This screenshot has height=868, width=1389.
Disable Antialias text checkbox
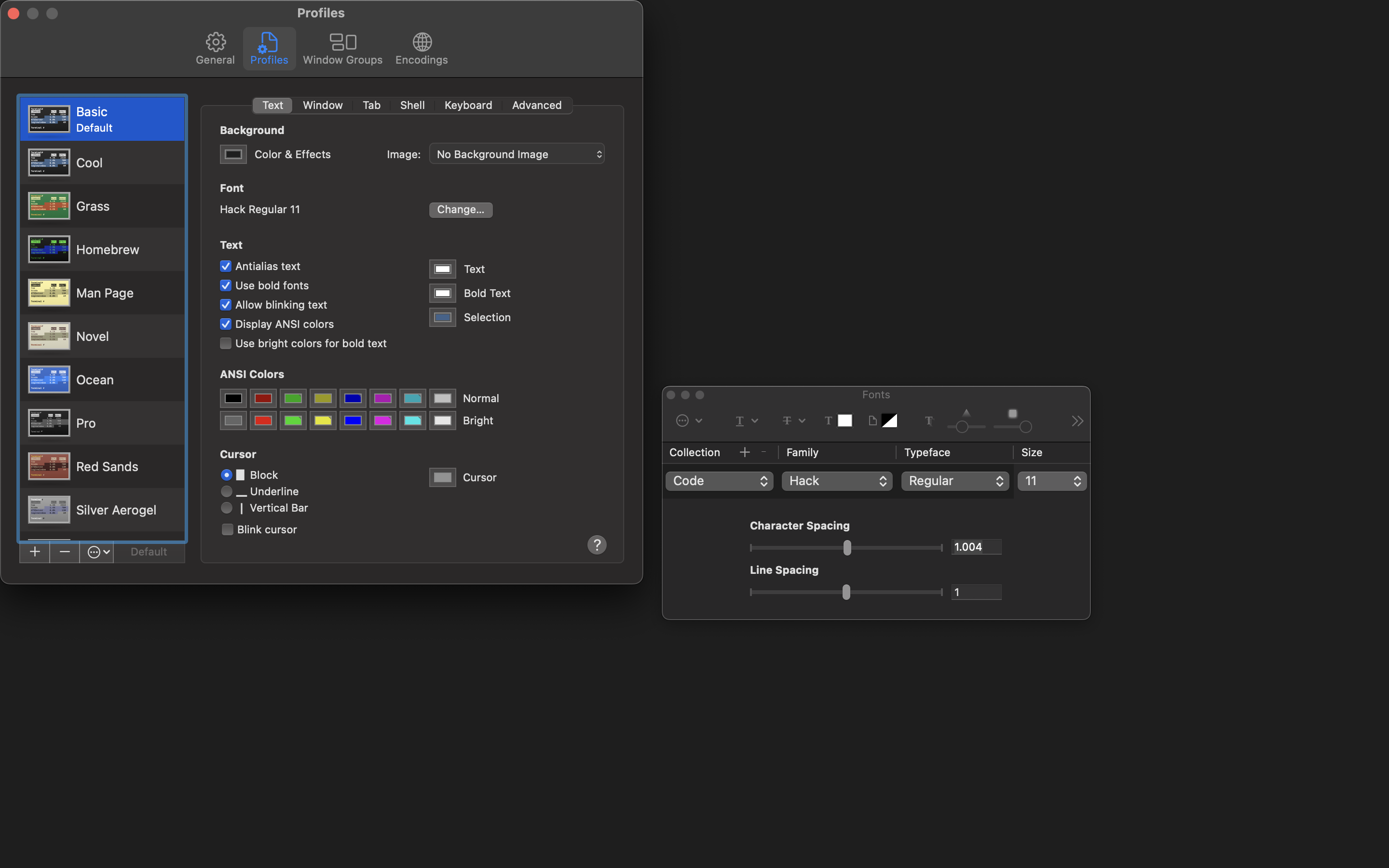pos(226,266)
